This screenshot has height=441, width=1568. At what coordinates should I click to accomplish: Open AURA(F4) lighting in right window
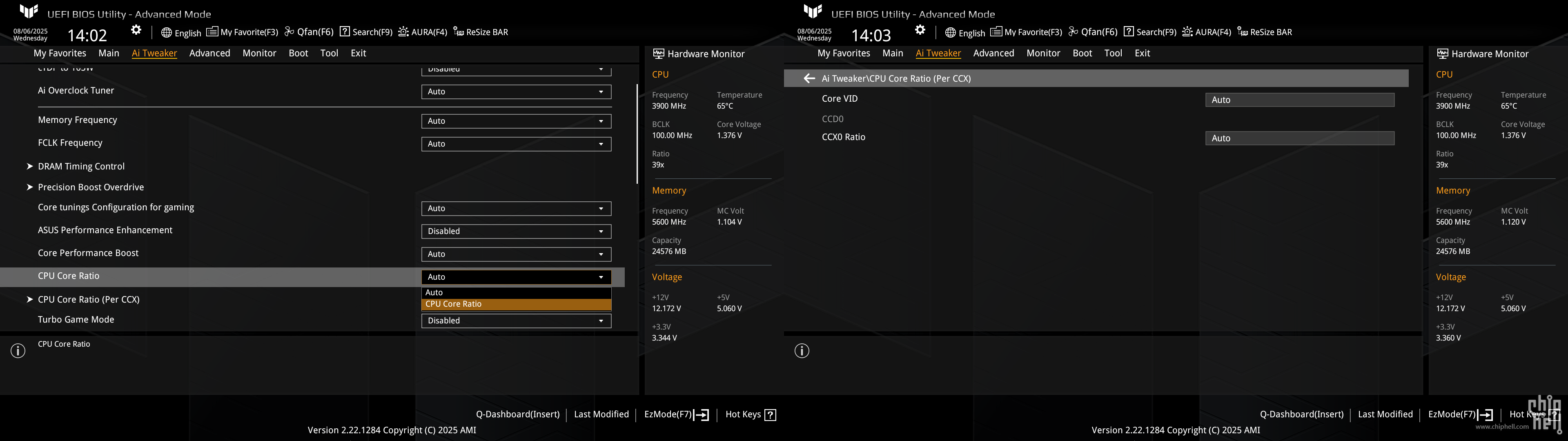pyautogui.click(x=1207, y=32)
